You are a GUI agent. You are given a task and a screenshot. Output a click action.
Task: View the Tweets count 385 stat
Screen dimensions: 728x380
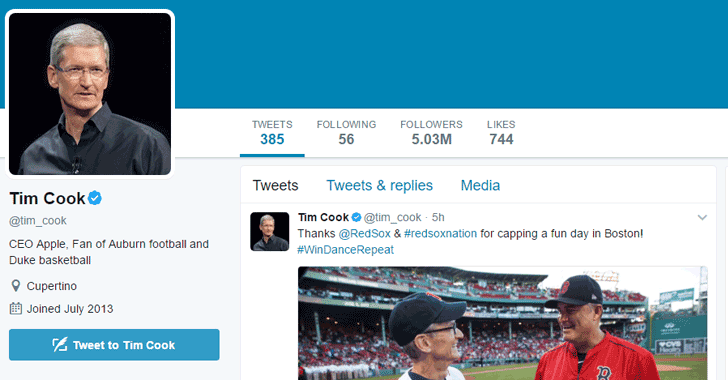(x=272, y=133)
